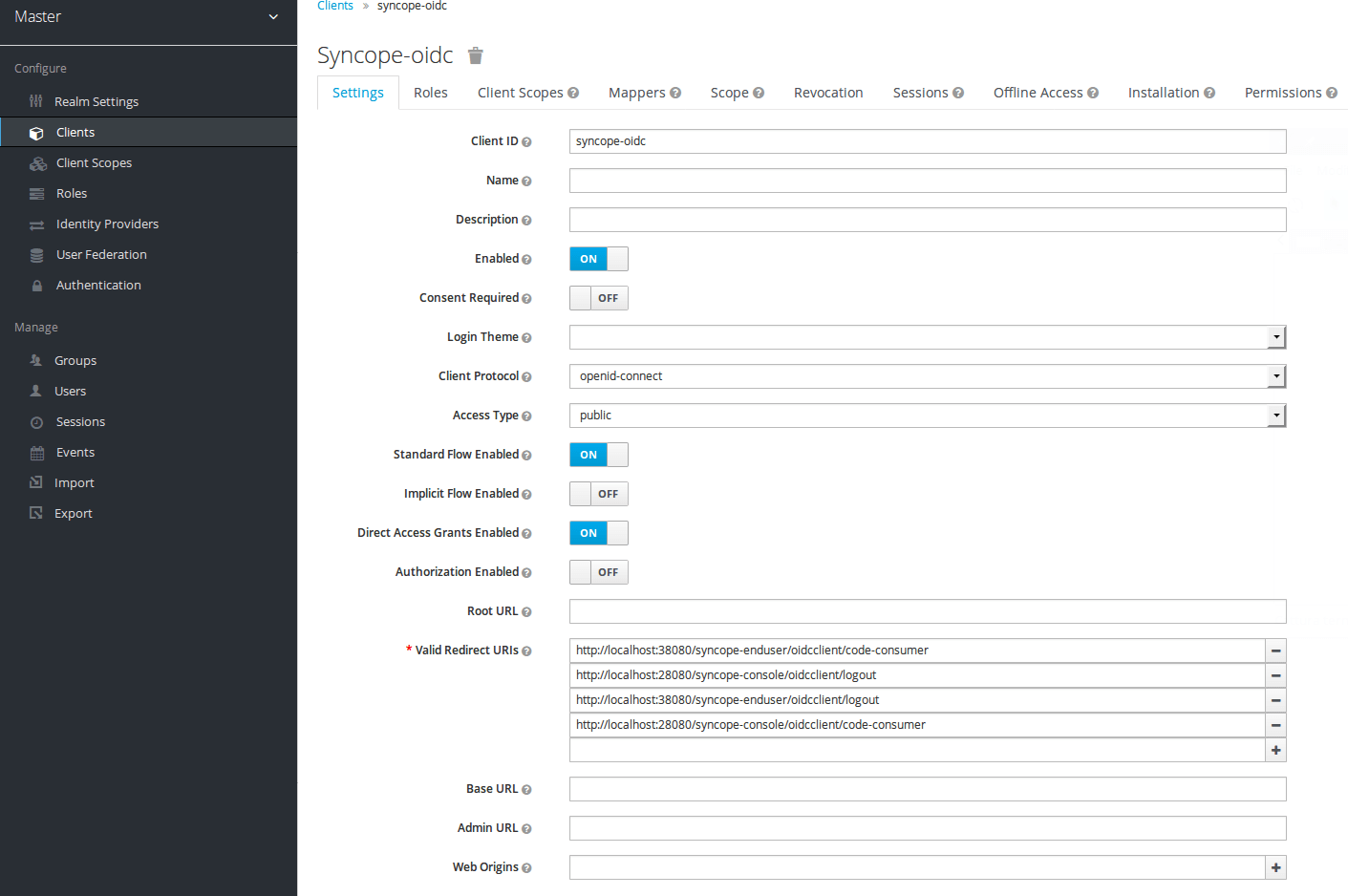
Task: Click the Description input field
Action: pos(928,220)
